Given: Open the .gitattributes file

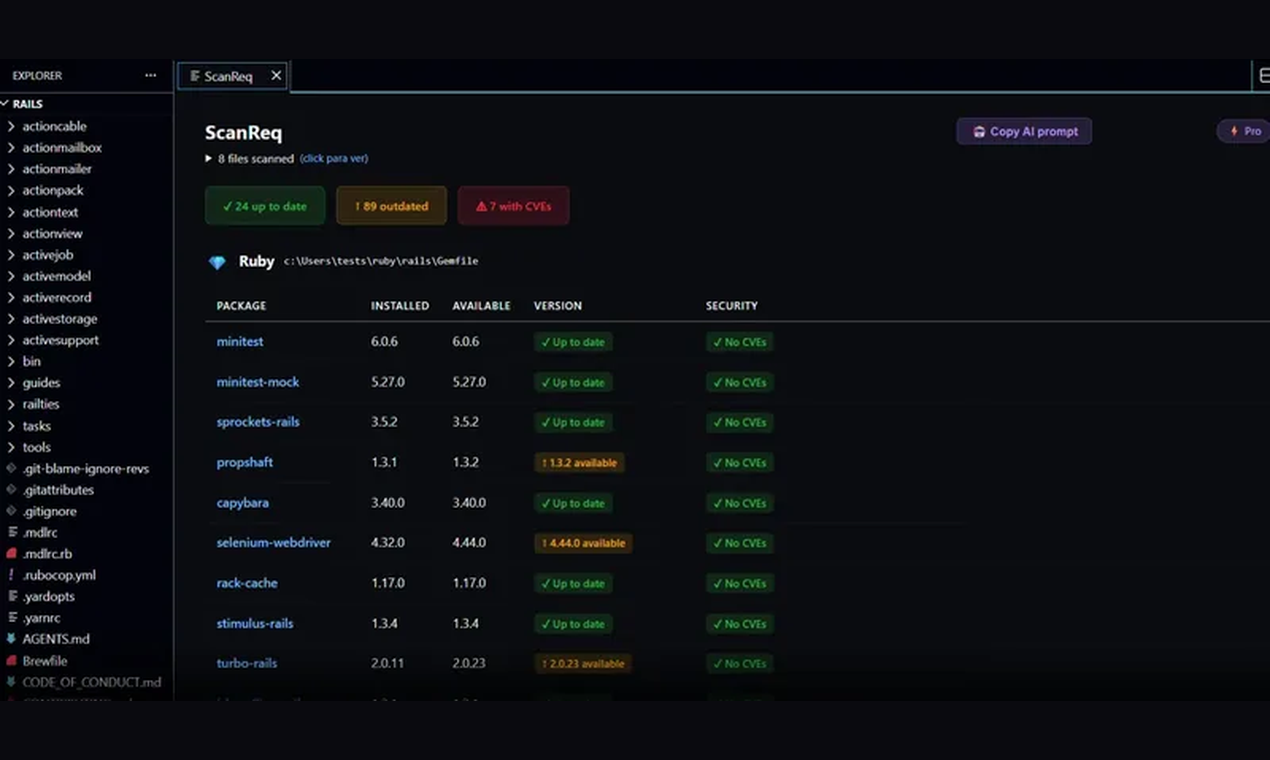Looking at the screenshot, I should [x=86, y=490].
